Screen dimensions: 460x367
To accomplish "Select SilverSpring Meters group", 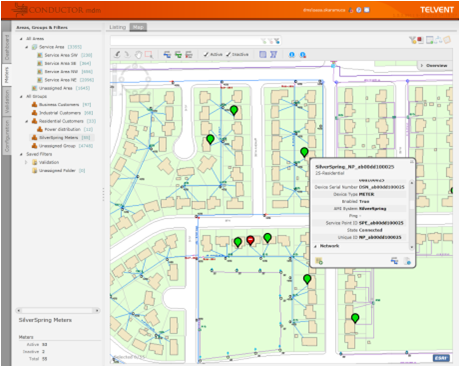I will (58, 138).
